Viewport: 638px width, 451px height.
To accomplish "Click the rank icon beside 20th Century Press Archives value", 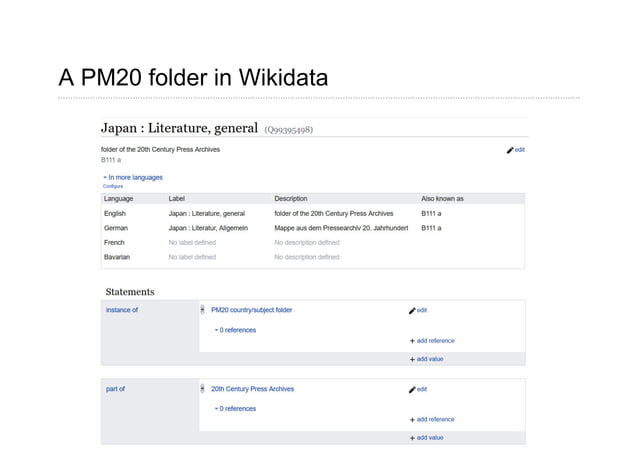I will pos(203,389).
